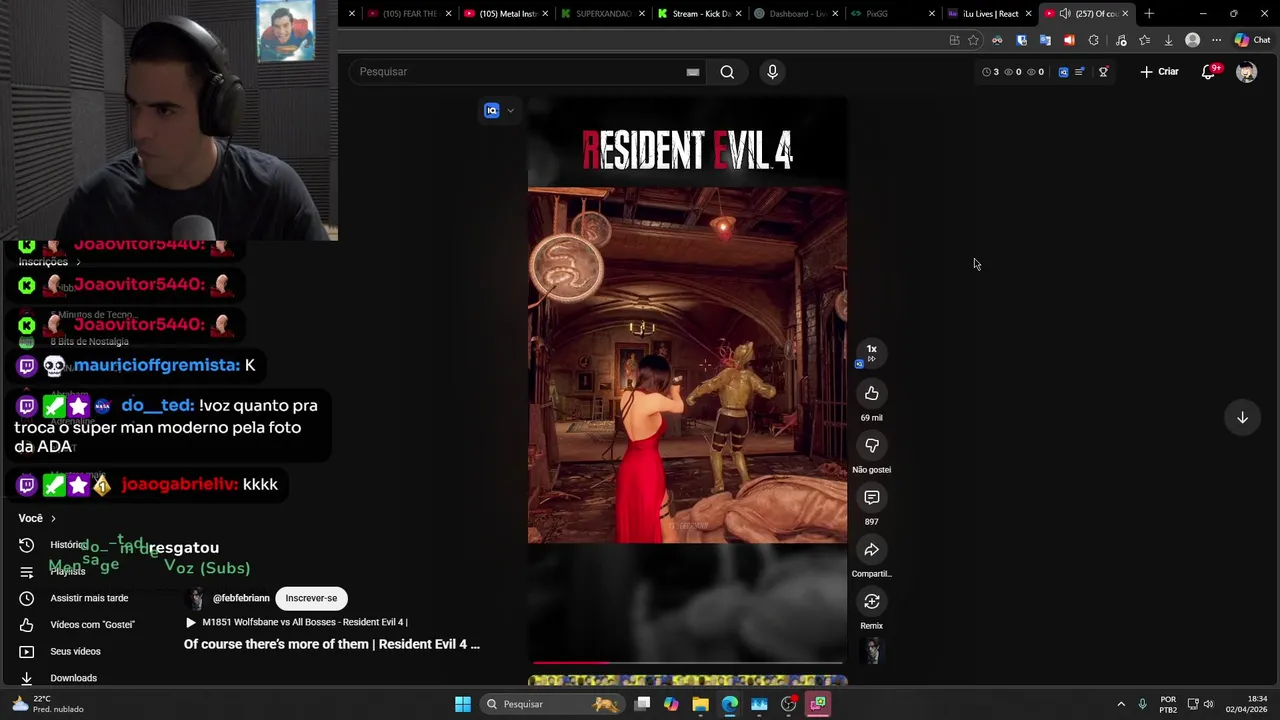This screenshot has width=1280, height=720.
Task: Open a new browser tab
Action: coord(1149,14)
